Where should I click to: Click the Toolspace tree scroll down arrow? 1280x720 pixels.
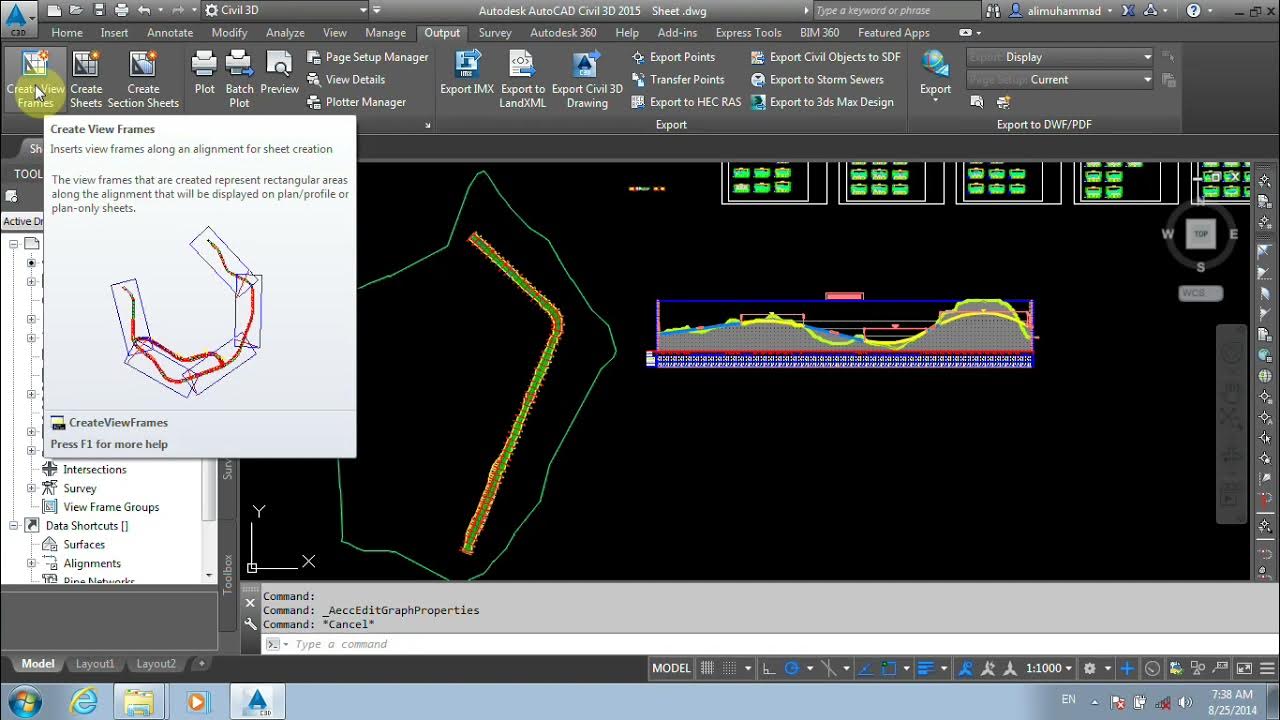pos(209,575)
